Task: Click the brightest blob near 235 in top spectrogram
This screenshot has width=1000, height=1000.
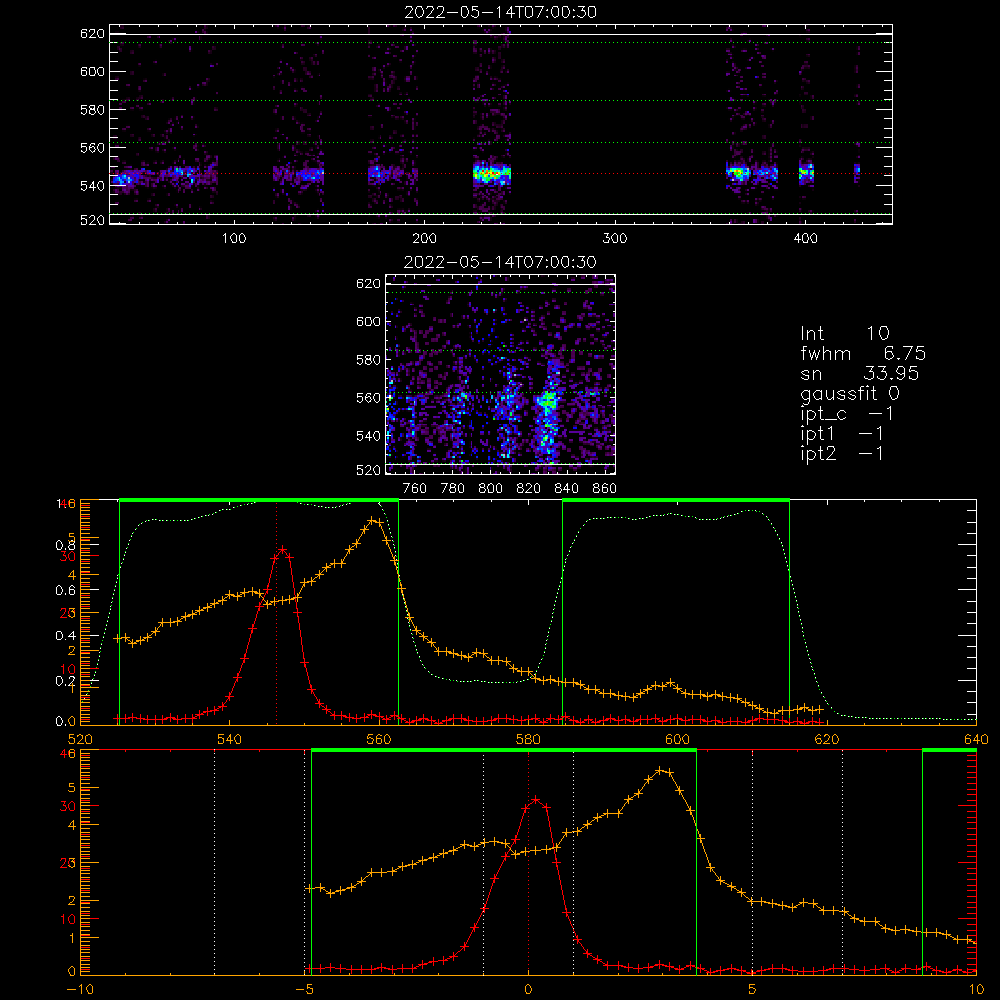Action: click(492, 173)
